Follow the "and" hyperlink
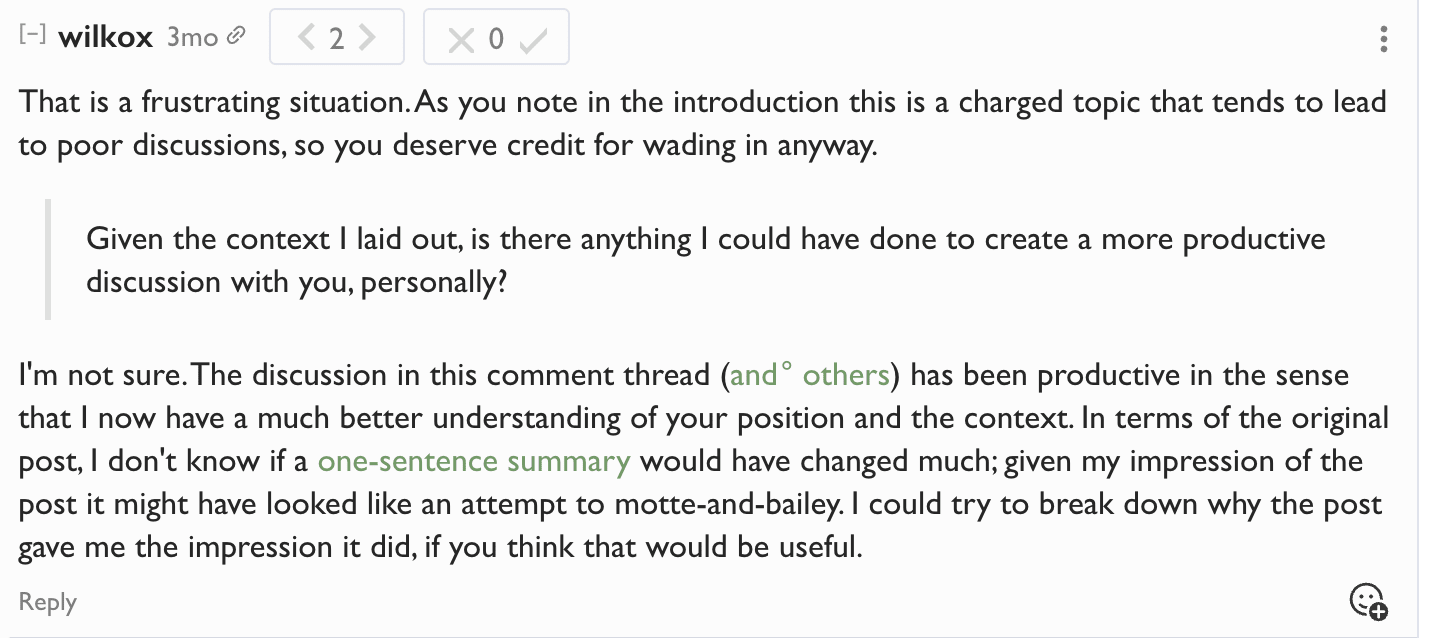Viewport: 1430px width, 638px height. click(753, 375)
